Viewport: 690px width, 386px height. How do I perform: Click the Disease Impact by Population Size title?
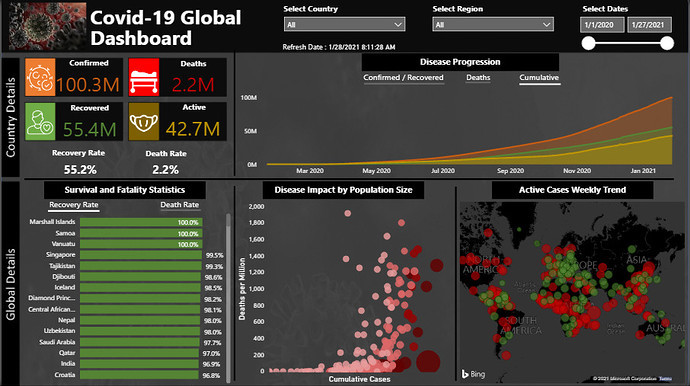(343, 190)
